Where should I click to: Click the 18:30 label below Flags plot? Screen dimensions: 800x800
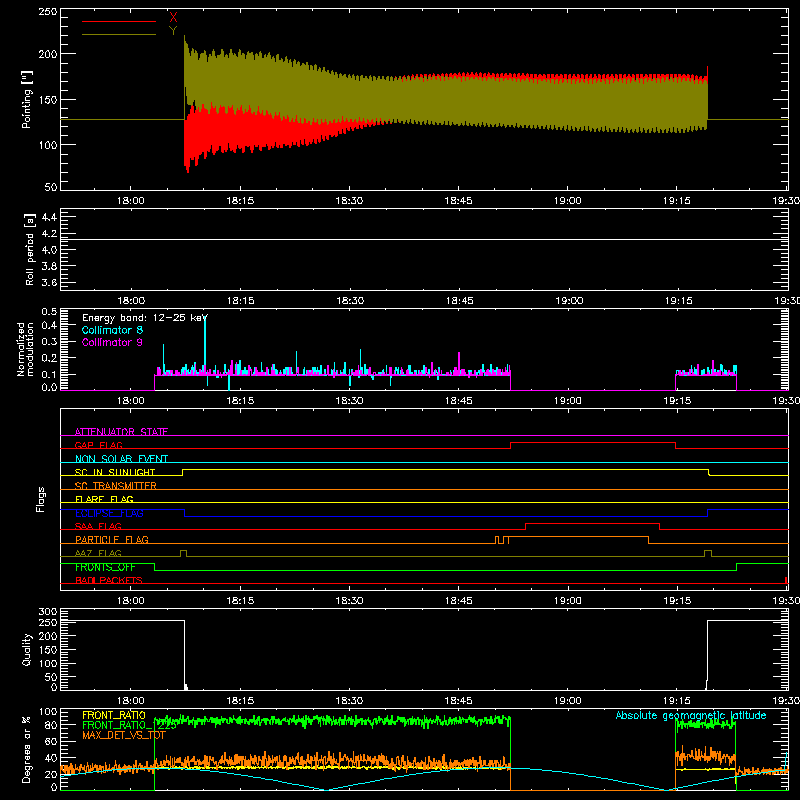(349, 601)
